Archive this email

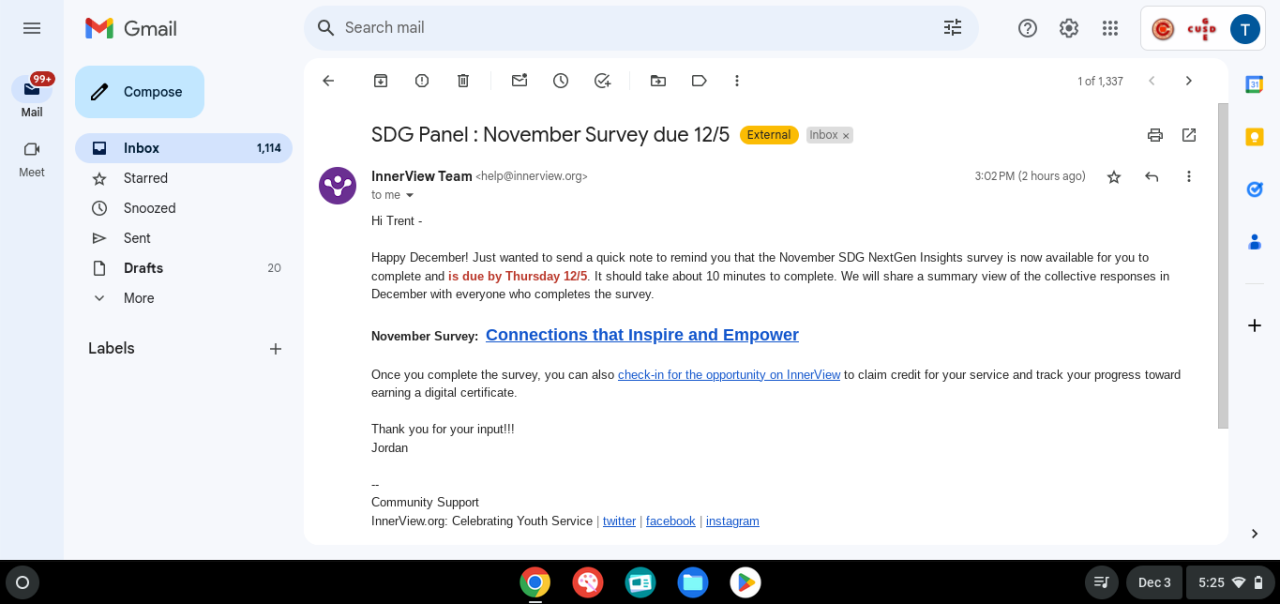380,81
